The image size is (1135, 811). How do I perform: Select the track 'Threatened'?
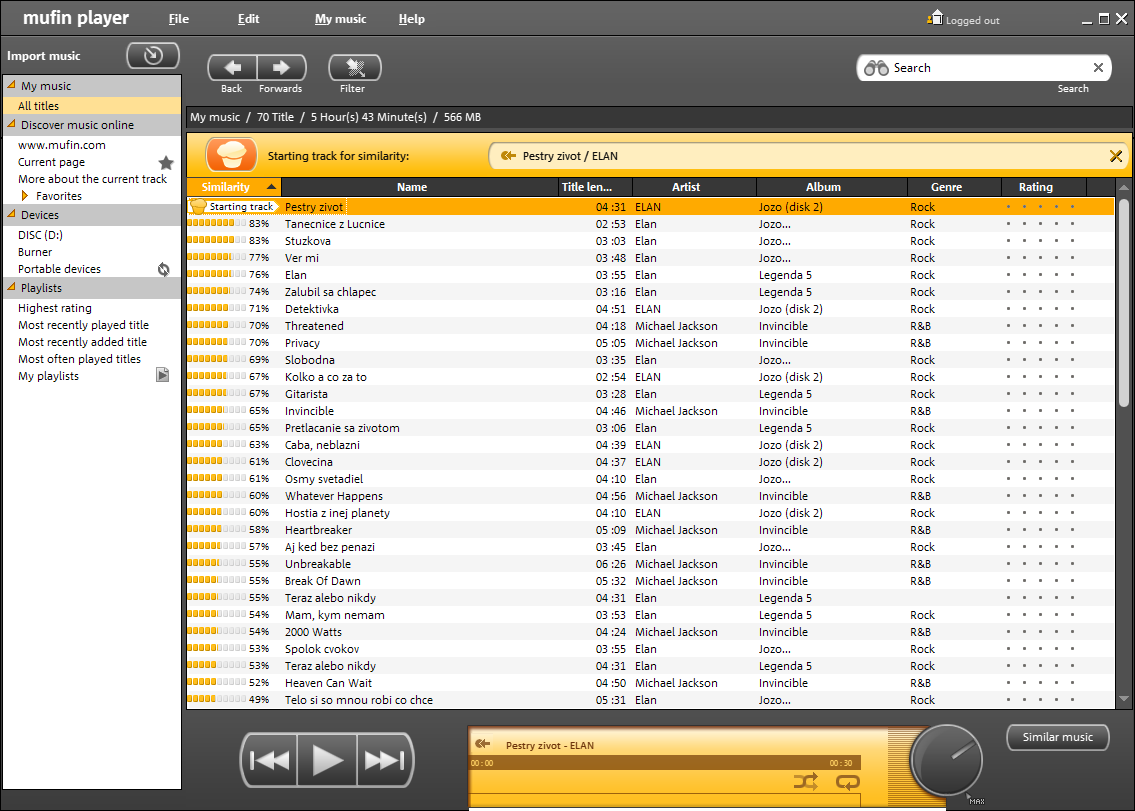(650, 326)
